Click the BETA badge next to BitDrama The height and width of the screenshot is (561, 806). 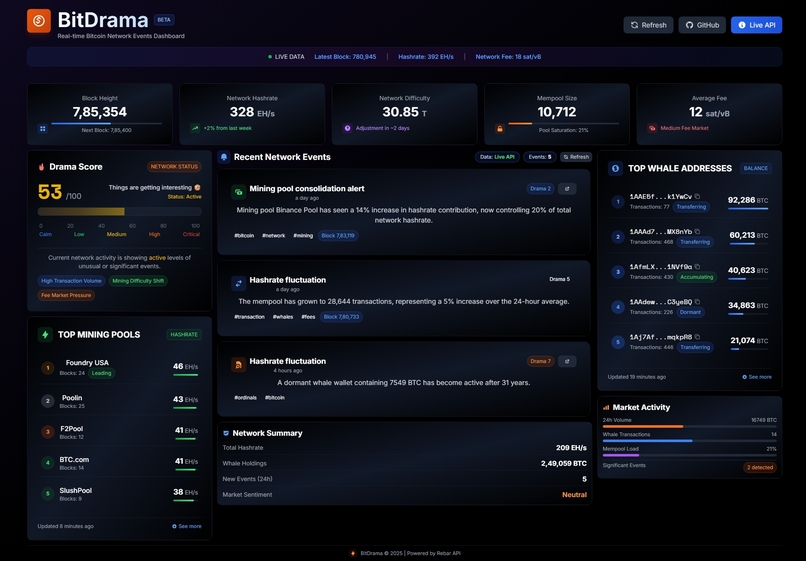tap(164, 20)
